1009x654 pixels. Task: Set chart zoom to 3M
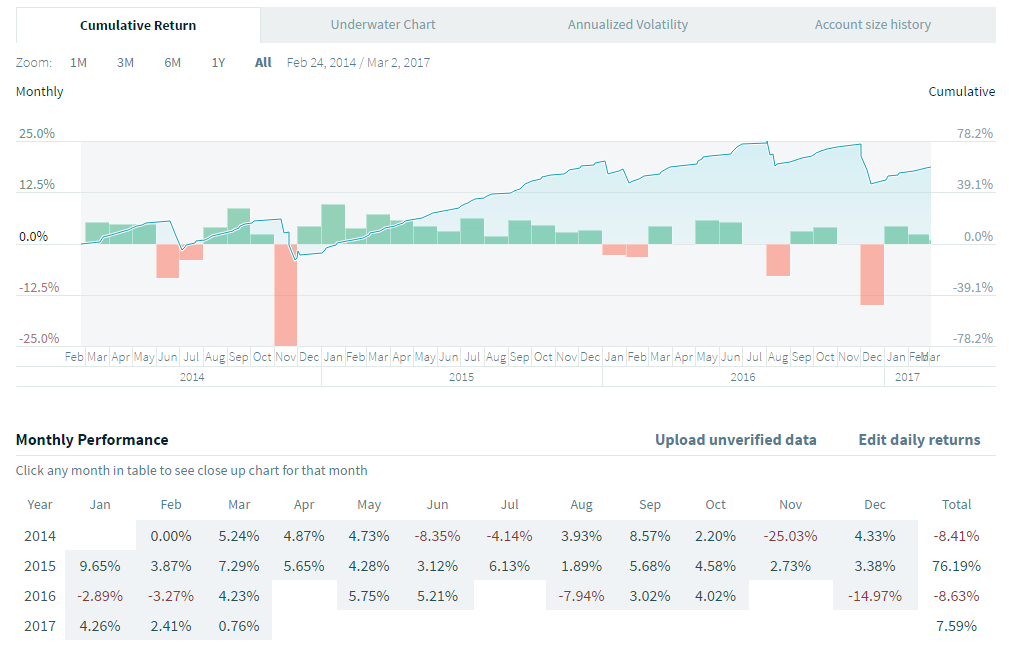pyautogui.click(x=125, y=63)
